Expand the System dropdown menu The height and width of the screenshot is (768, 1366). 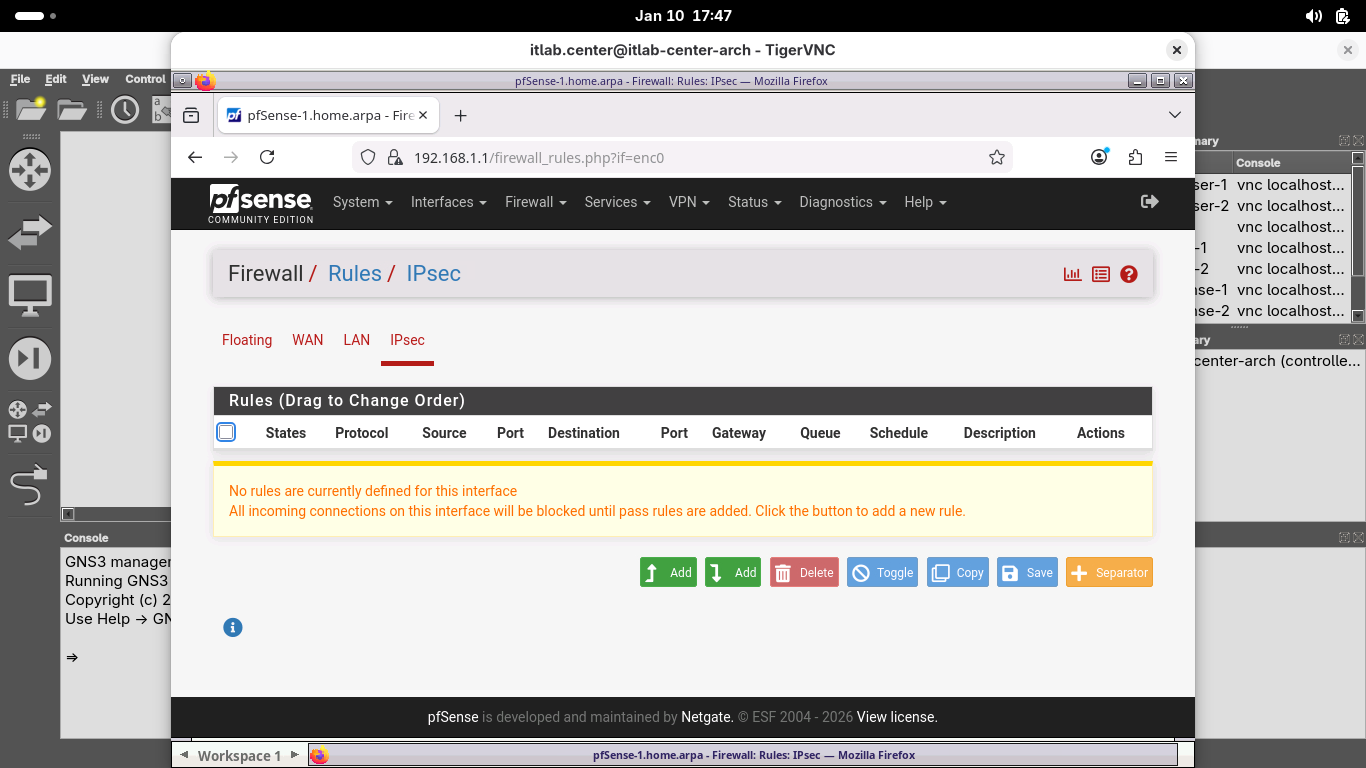362,202
